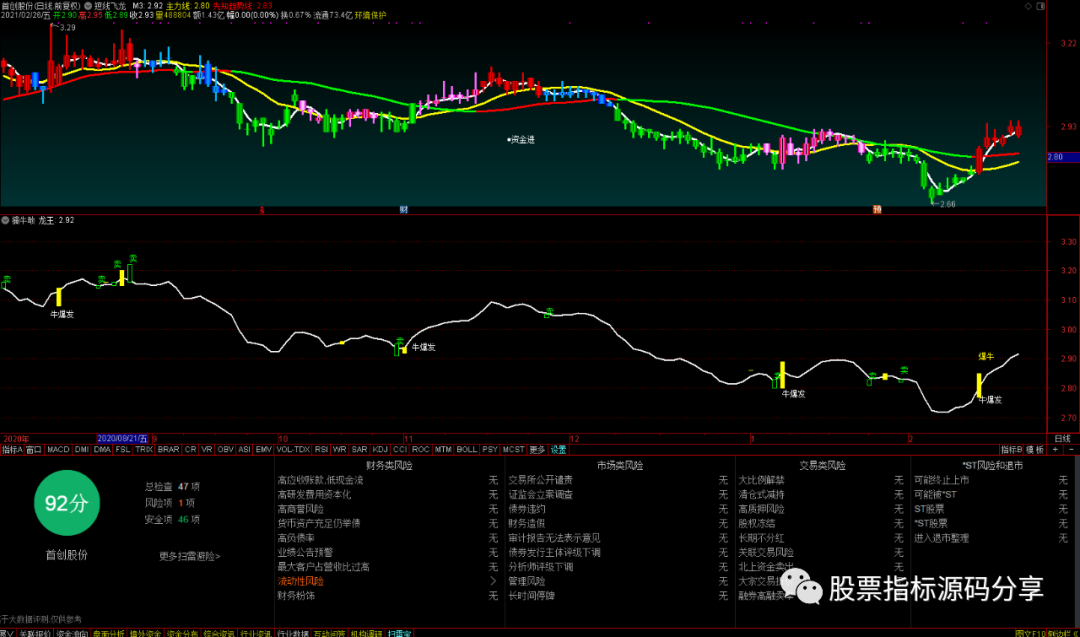Click the diamond icon at top right
The width and height of the screenshot is (1080, 637).
click(1028, 6)
